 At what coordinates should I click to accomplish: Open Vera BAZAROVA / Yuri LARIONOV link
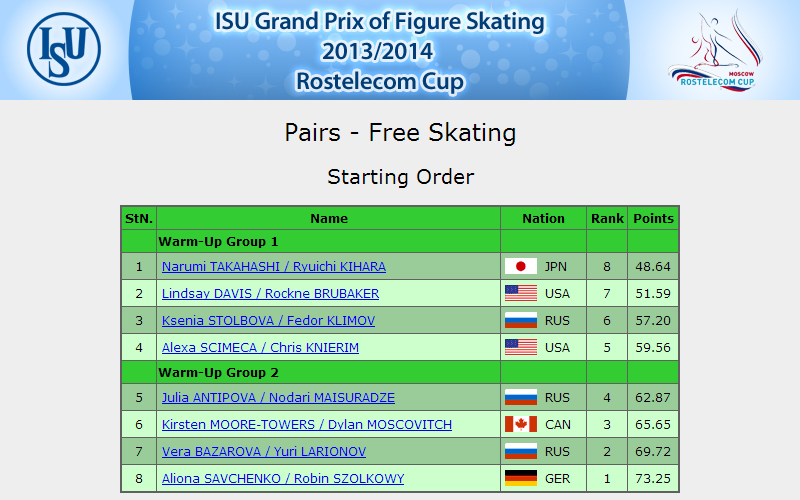tap(264, 452)
